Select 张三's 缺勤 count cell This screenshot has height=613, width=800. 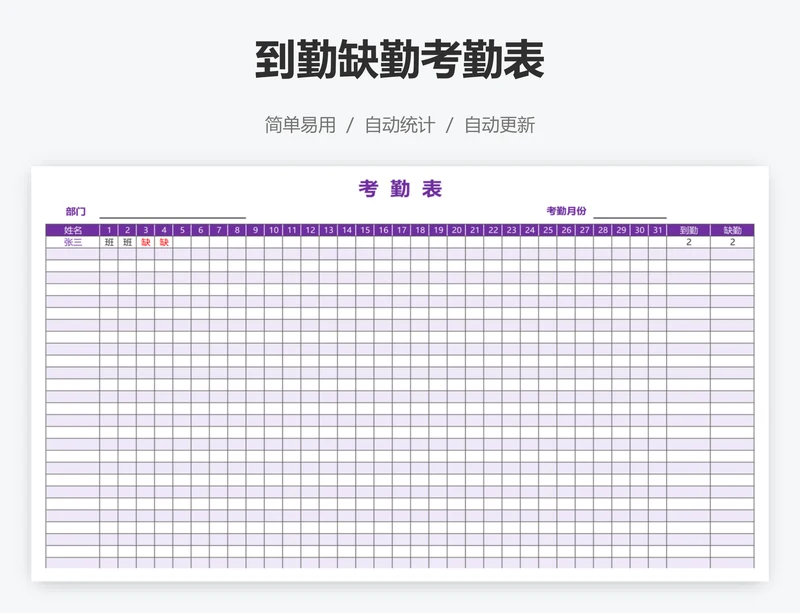[x=732, y=242]
